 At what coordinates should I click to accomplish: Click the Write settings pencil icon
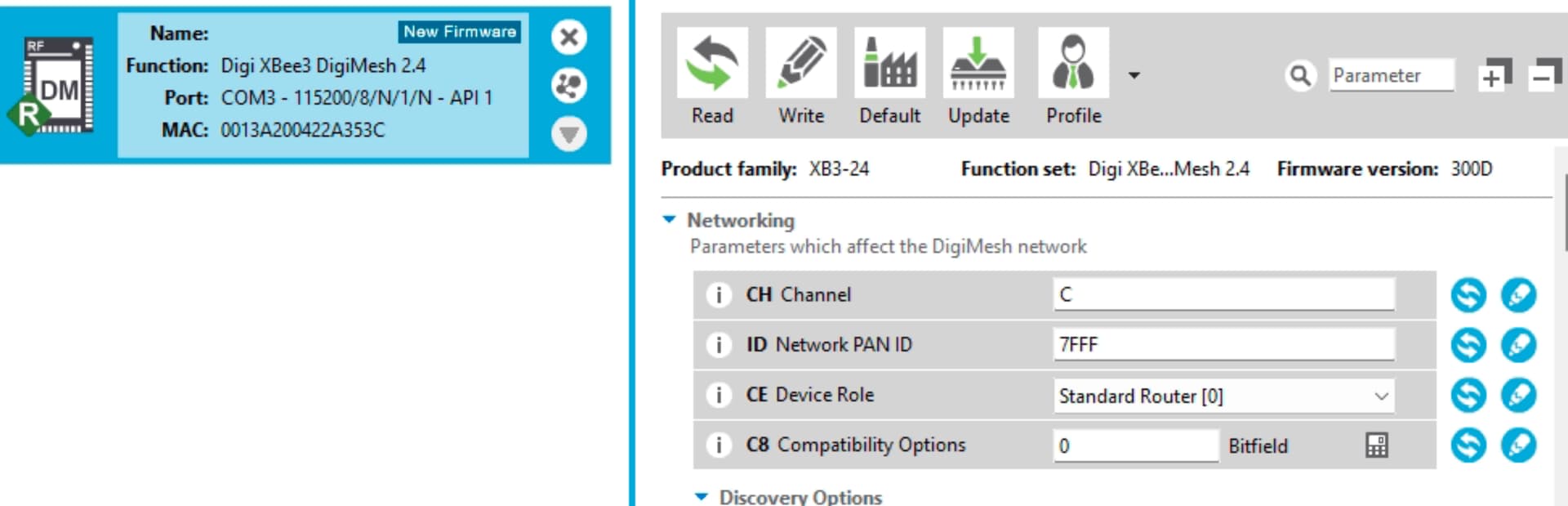coord(800,63)
